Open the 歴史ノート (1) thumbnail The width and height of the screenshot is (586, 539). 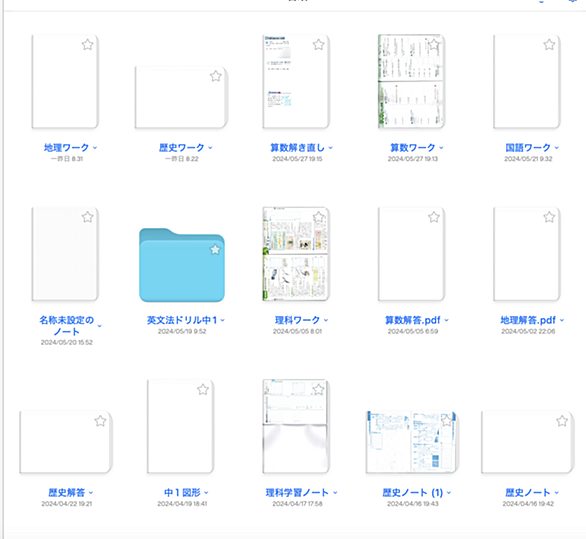412,442
